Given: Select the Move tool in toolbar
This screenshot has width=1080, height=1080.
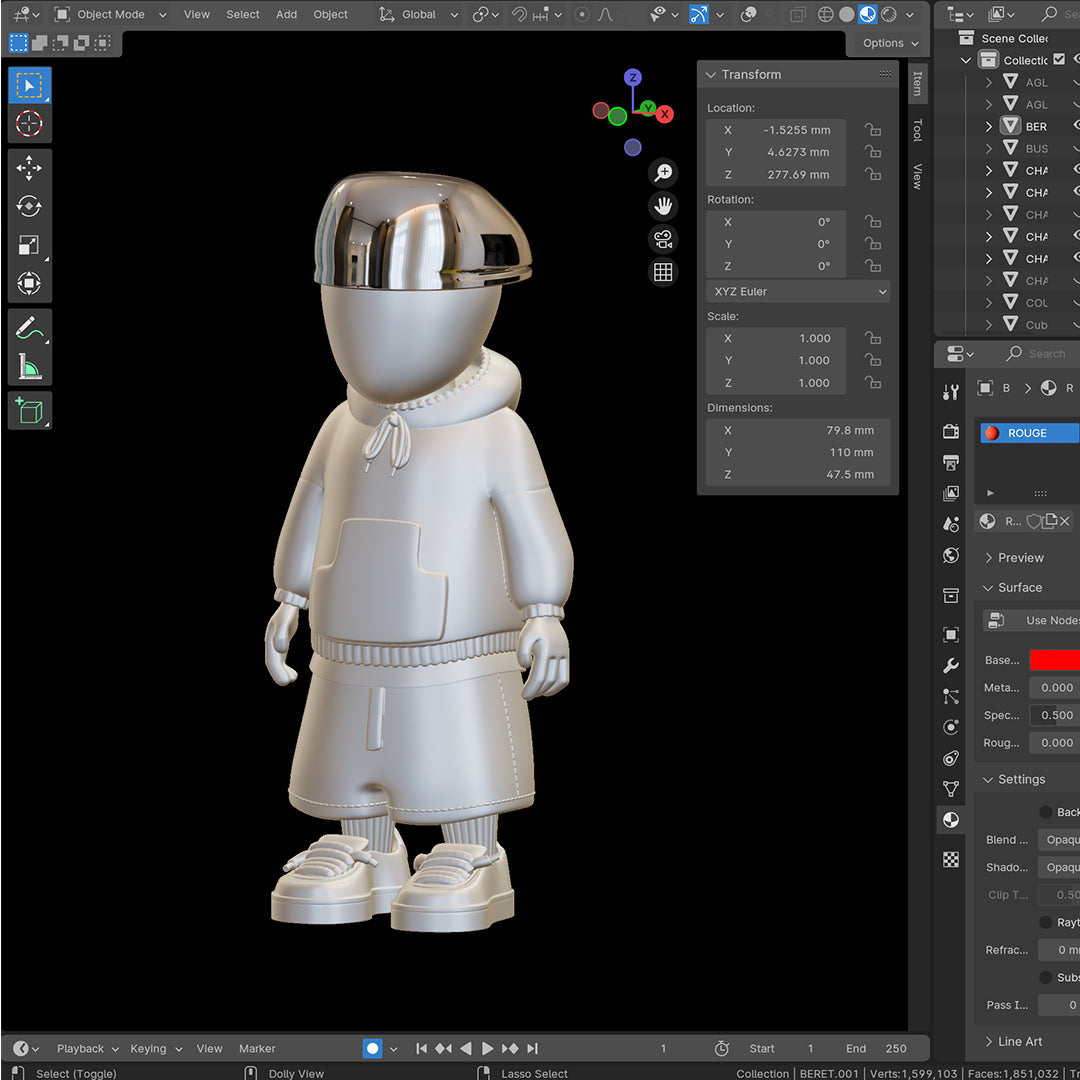Looking at the screenshot, I should 29,168.
